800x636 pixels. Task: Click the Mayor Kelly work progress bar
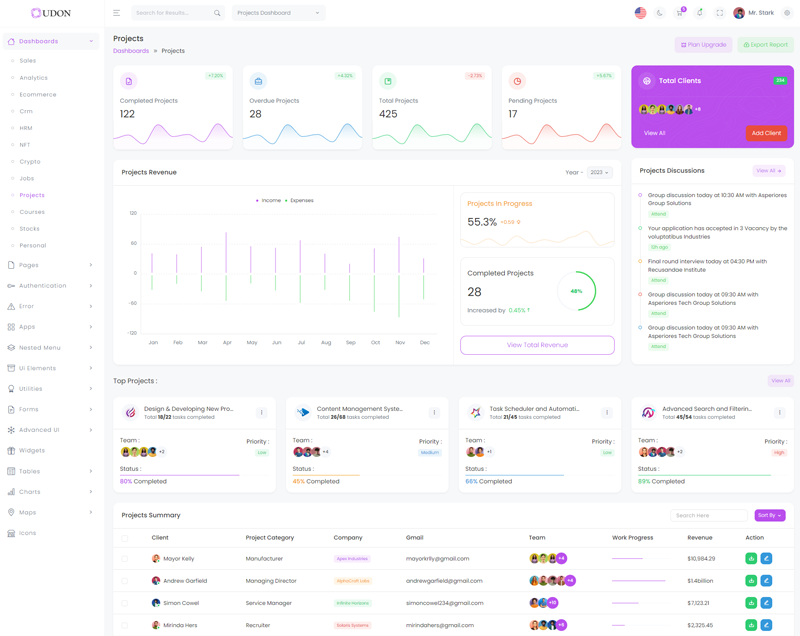628,559
